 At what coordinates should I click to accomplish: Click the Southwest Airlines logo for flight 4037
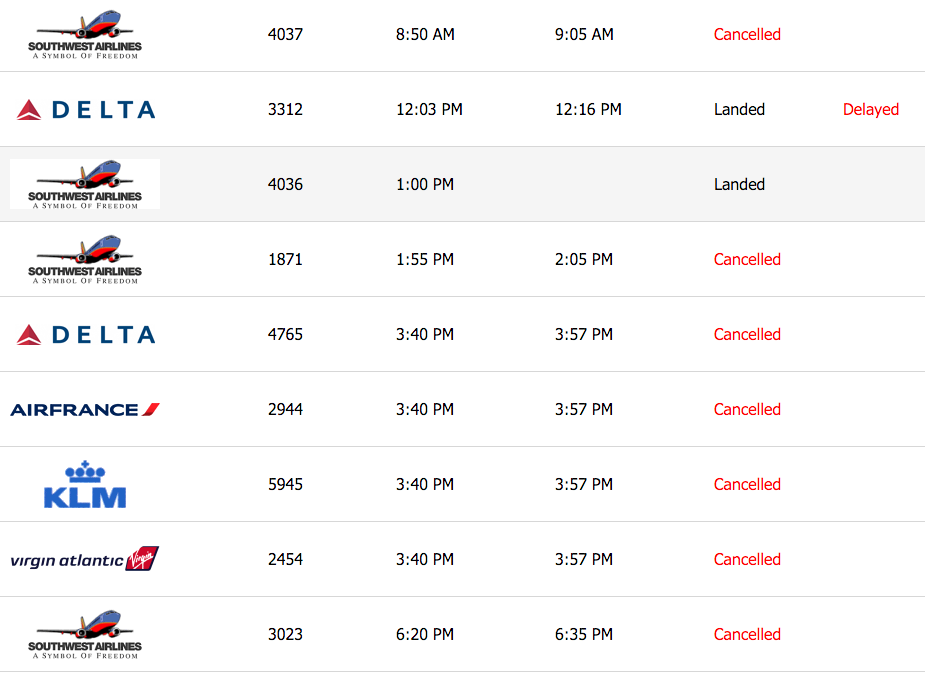[85, 35]
